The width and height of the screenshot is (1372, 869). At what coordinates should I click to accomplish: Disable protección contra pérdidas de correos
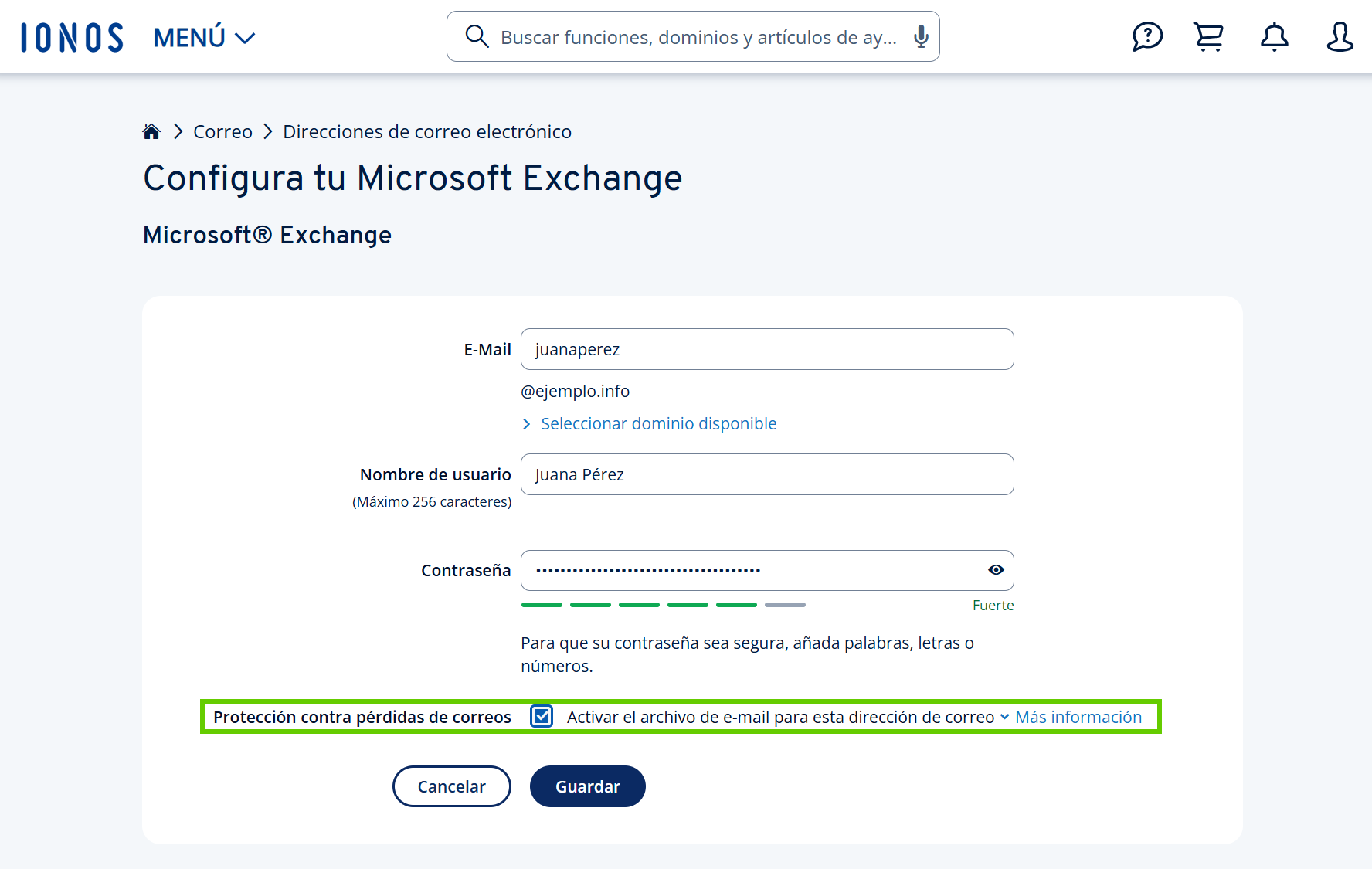tap(542, 717)
